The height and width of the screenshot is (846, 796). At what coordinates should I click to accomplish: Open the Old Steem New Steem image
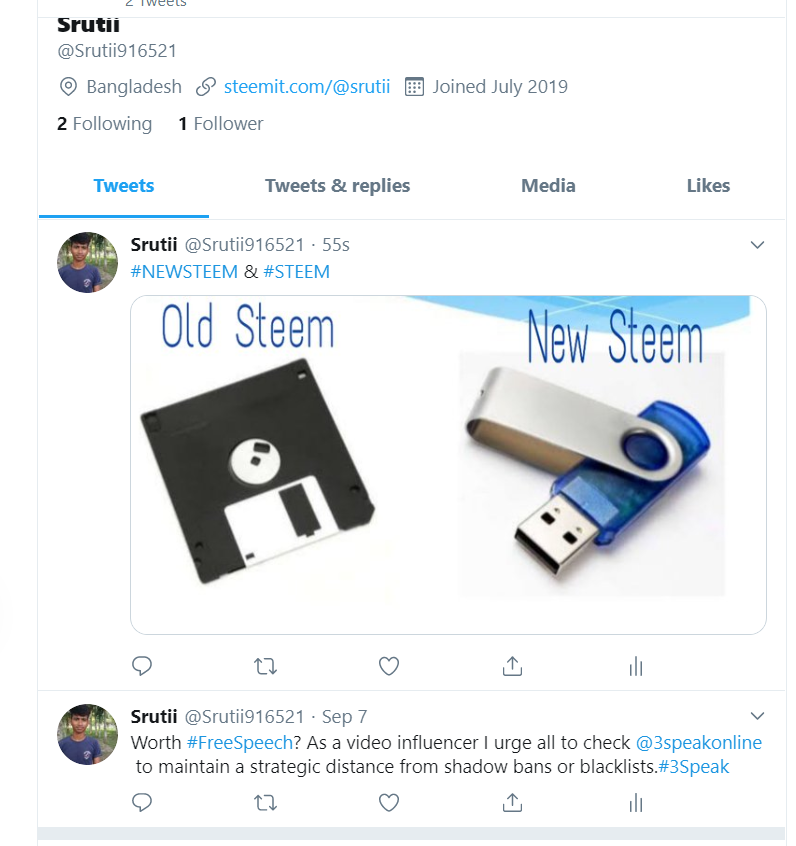coord(448,465)
